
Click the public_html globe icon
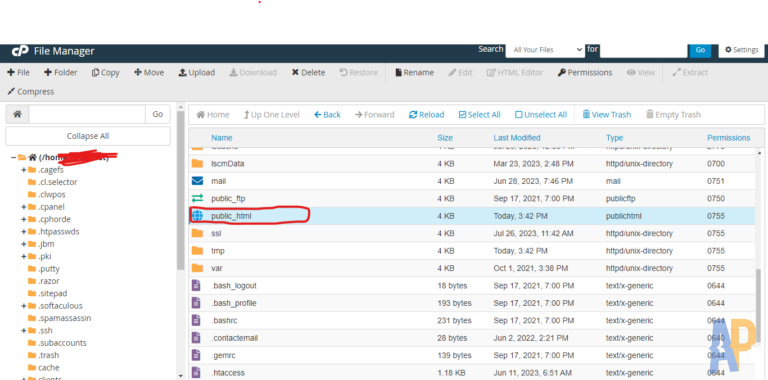[x=197, y=215]
